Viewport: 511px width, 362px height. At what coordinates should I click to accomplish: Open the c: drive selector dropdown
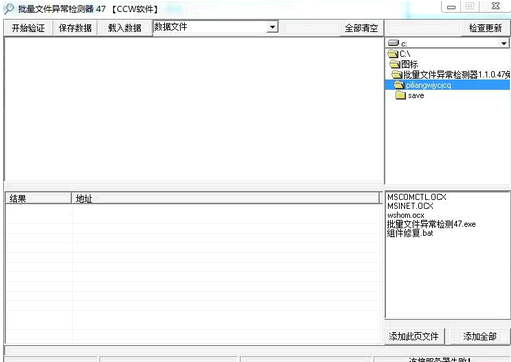coord(503,43)
